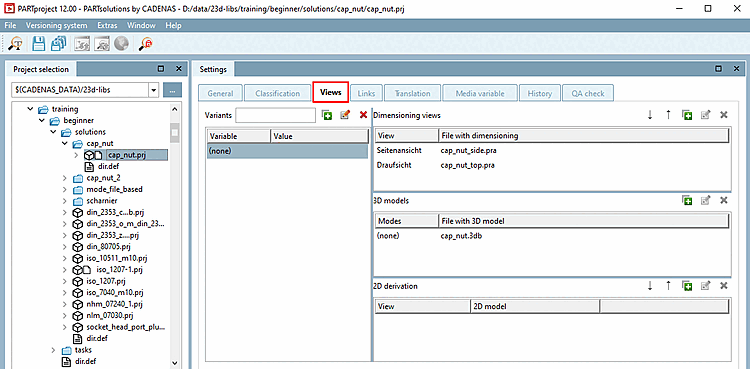Switch to the Classification tab
Viewport: 750px width, 369px height.
tap(277, 93)
